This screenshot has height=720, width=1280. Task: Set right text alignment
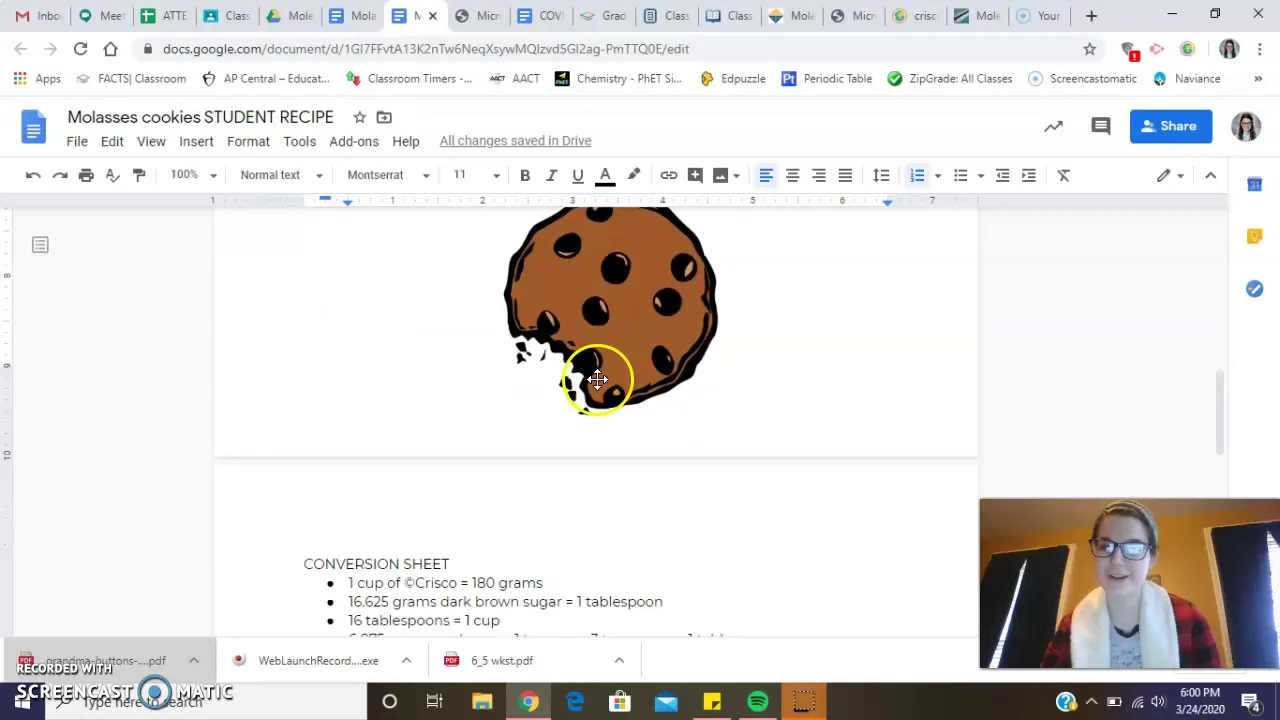818,175
